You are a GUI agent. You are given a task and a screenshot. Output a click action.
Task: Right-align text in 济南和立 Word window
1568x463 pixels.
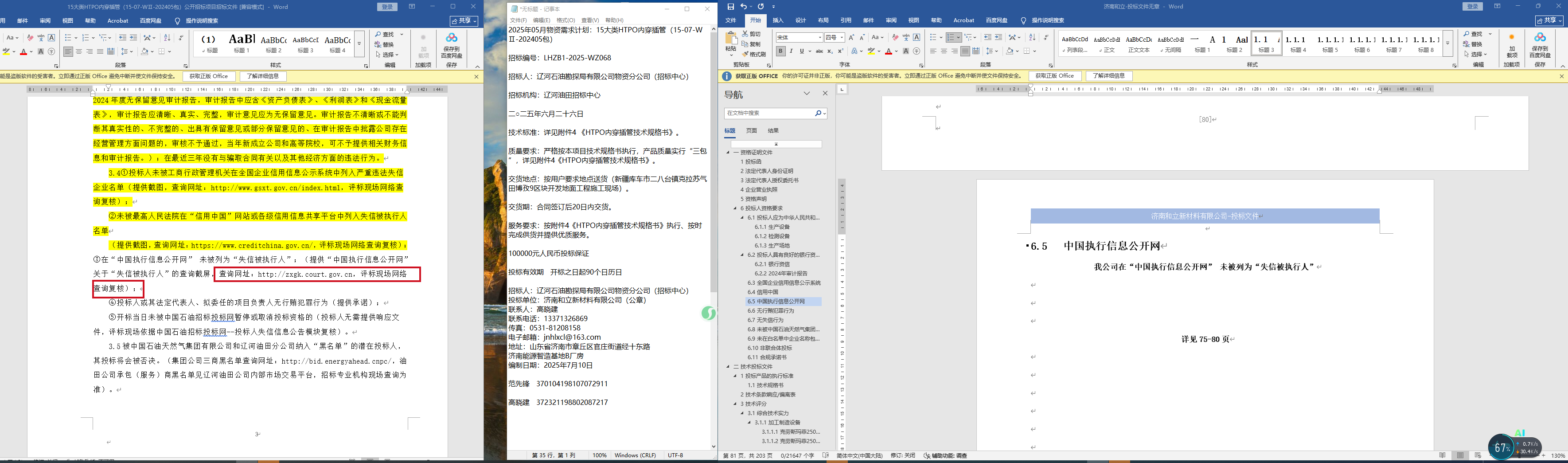[955, 51]
